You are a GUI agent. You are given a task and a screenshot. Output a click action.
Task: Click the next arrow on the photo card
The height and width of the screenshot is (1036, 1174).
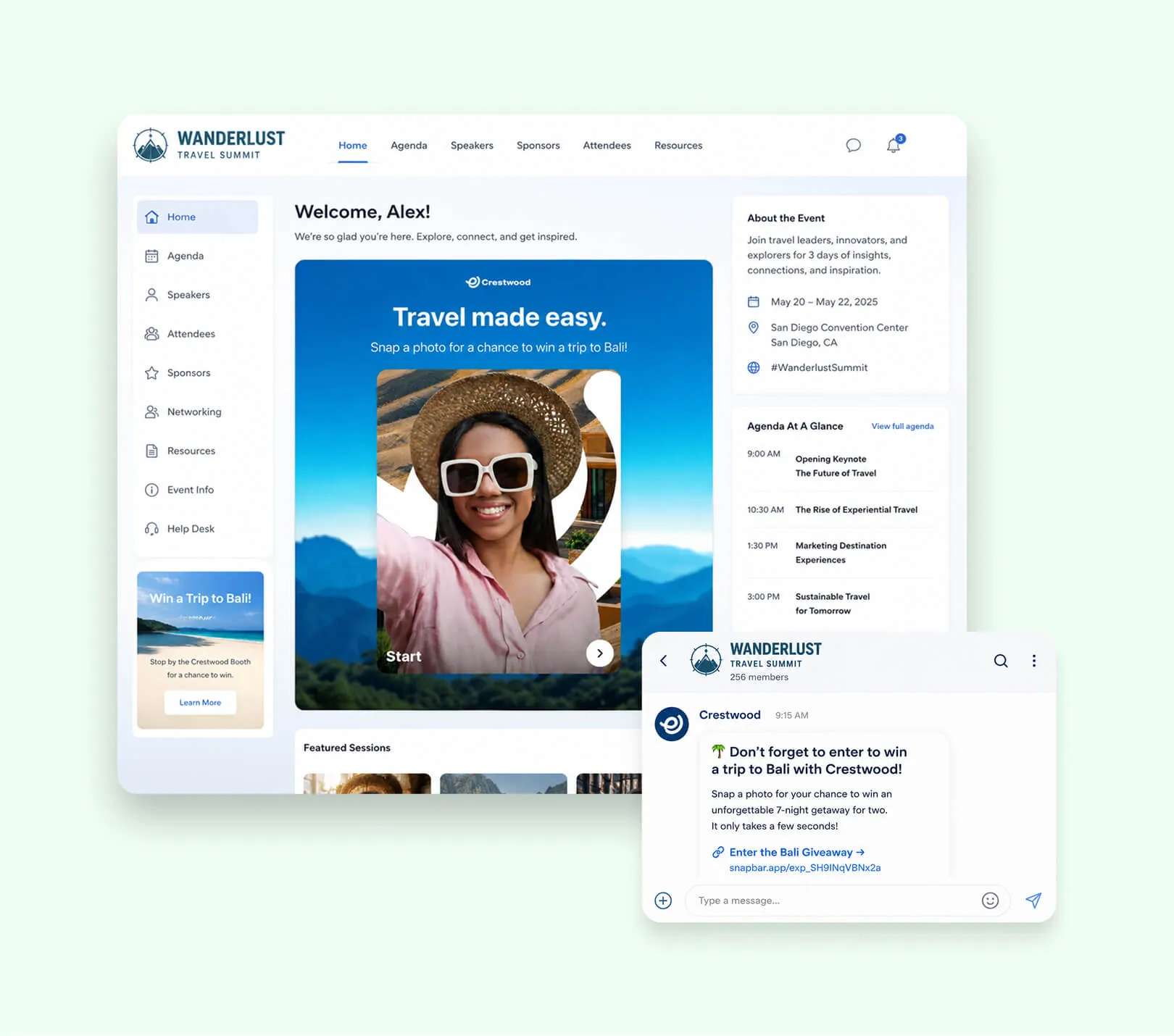[x=599, y=653]
